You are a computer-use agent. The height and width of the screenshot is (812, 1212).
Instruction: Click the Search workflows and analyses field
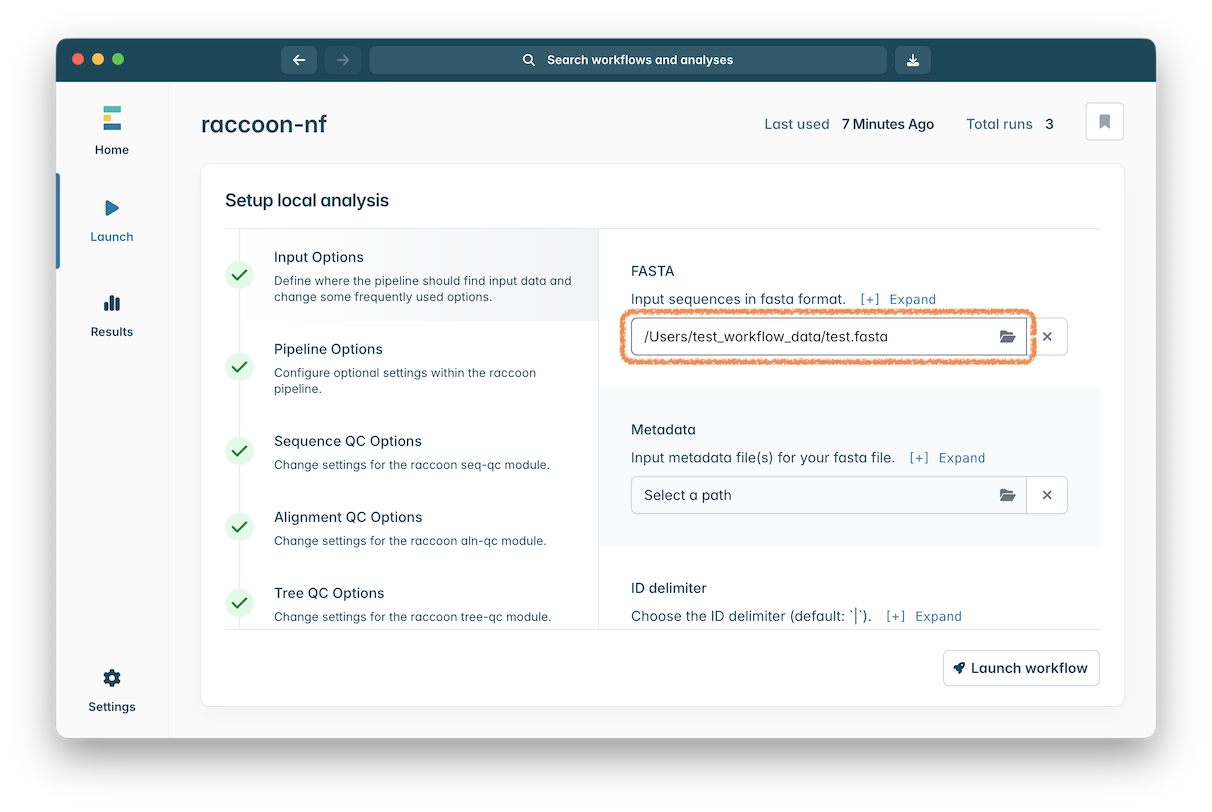click(x=628, y=60)
